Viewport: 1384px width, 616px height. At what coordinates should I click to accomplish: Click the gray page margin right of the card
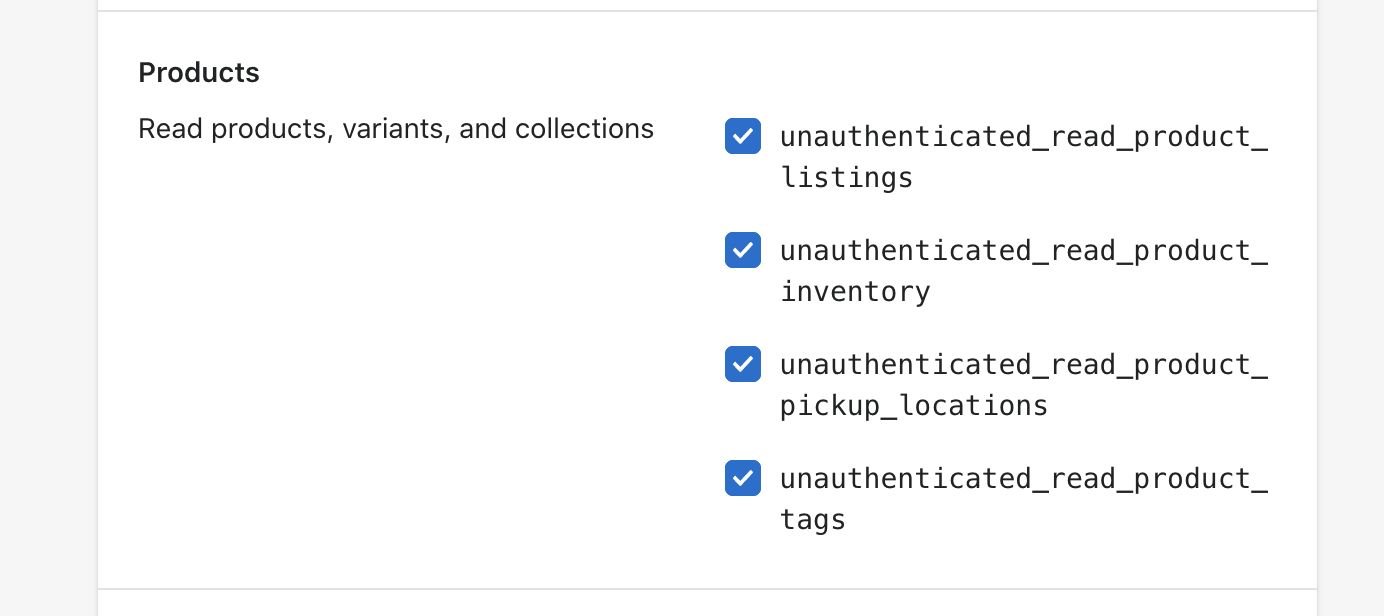click(x=1350, y=300)
